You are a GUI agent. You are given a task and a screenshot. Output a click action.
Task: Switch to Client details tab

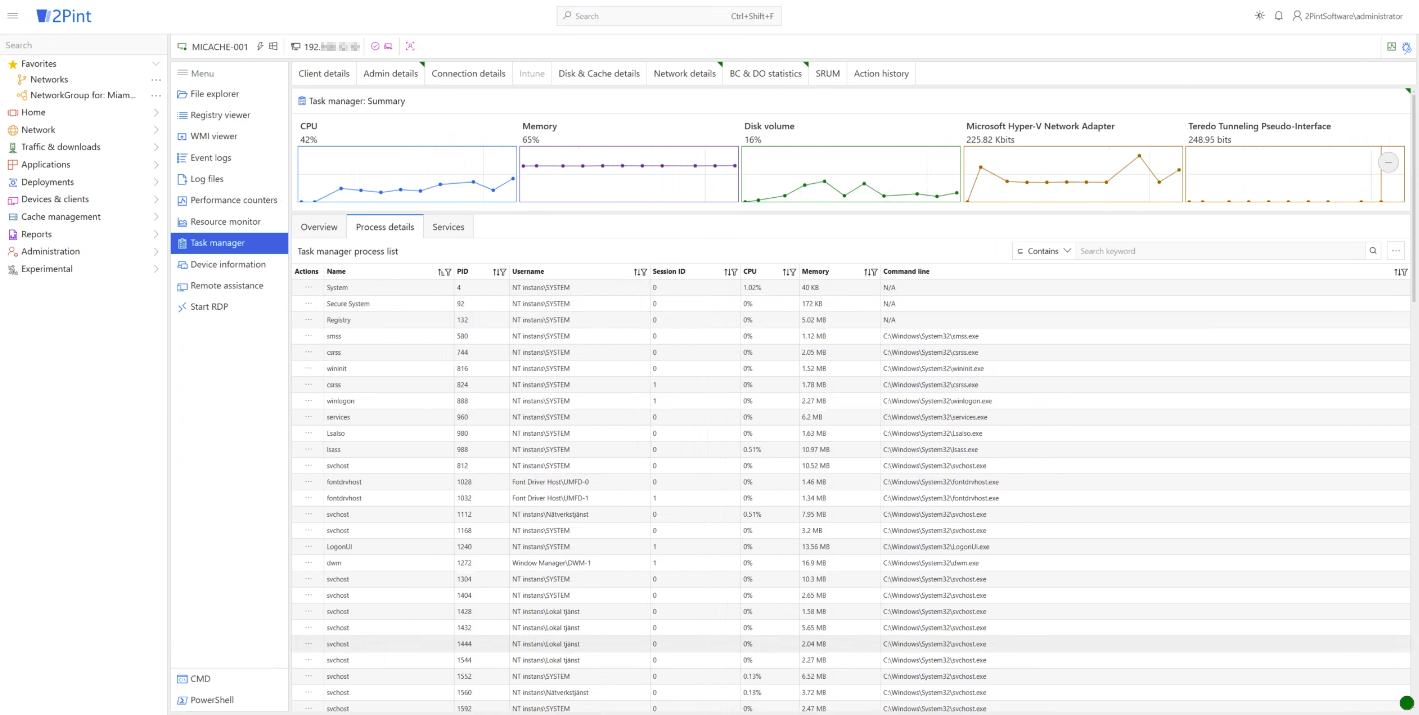pyautogui.click(x=324, y=73)
